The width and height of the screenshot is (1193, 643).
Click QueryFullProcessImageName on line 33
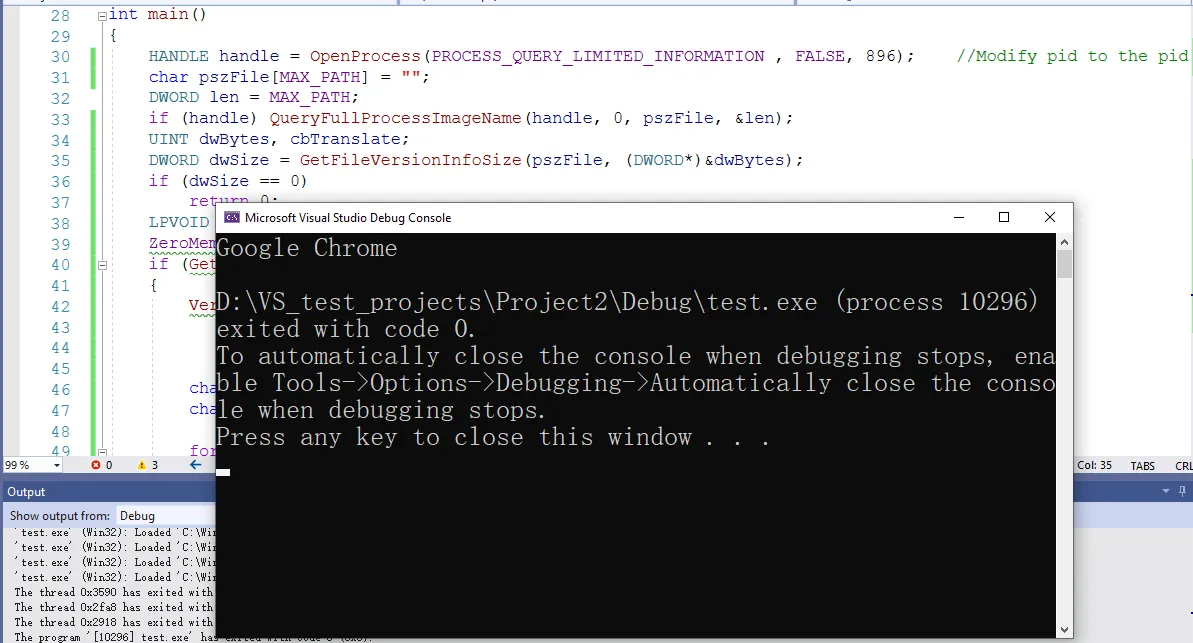pos(395,119)
